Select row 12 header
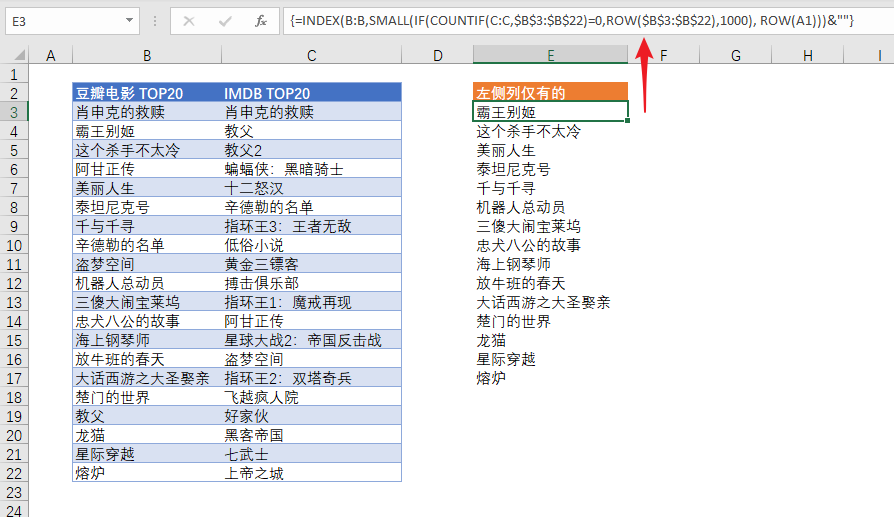 (14, 283)
